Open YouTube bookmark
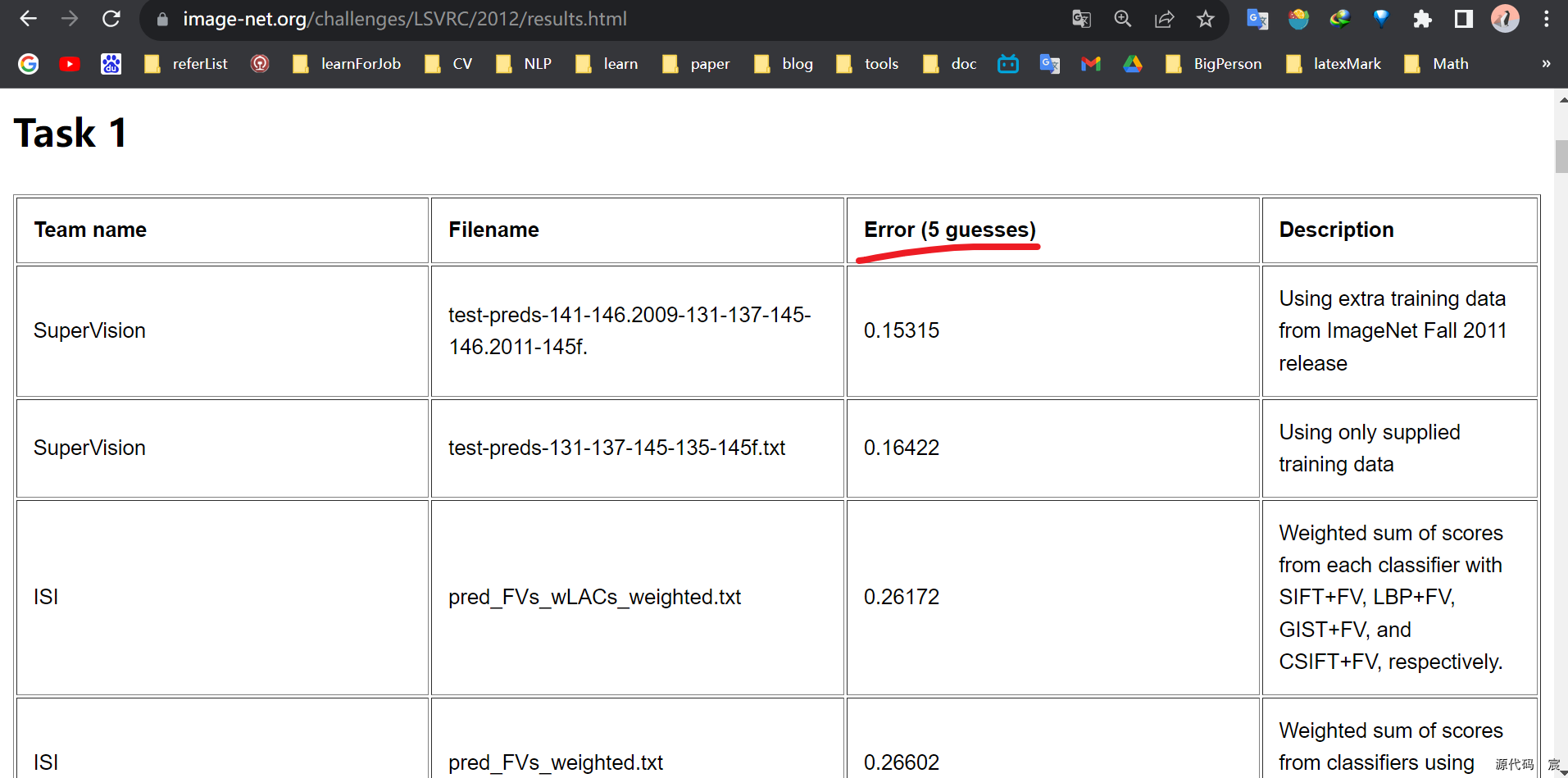 point(70,64)
